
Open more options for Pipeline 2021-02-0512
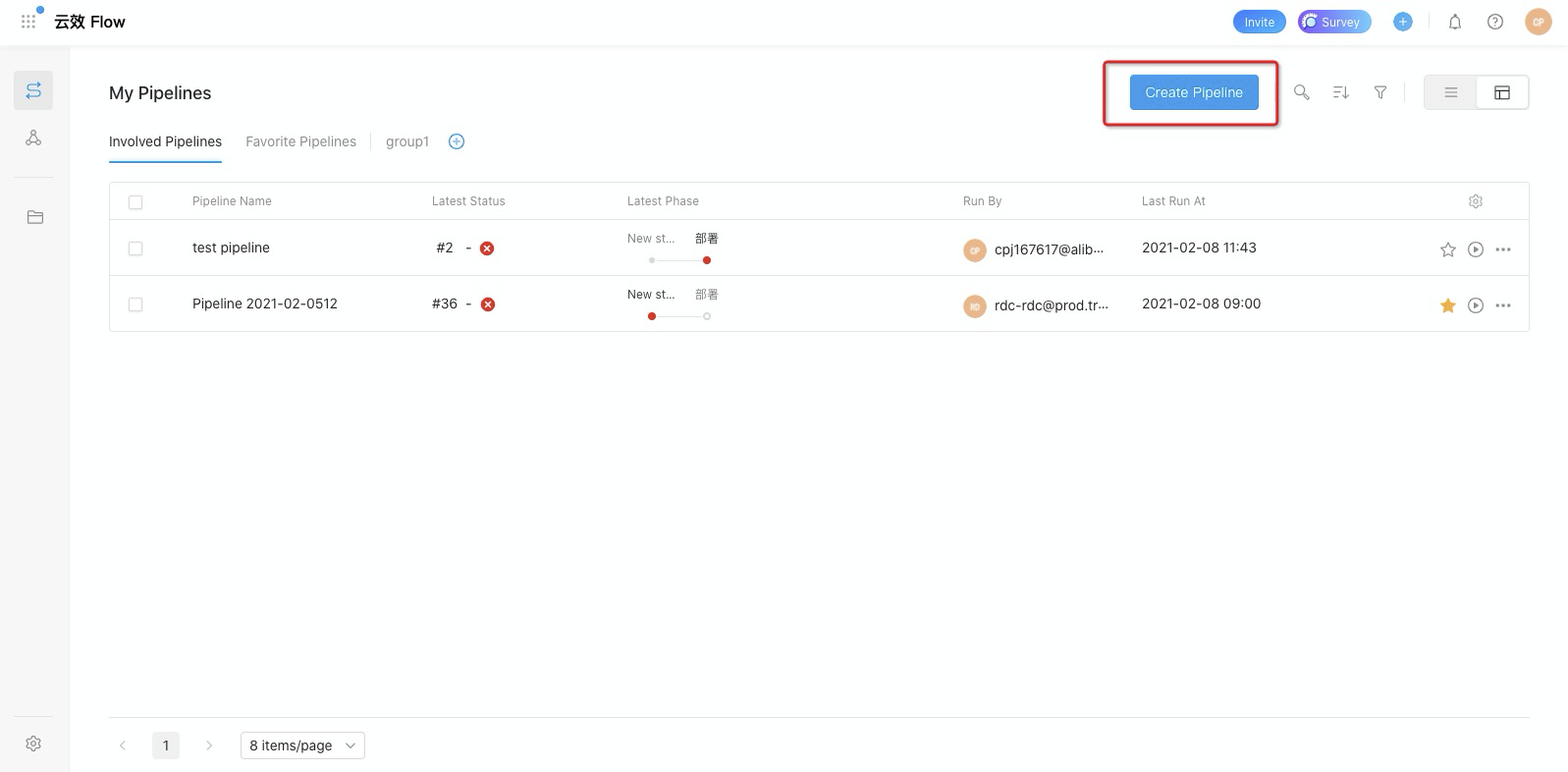(1502, 305)
